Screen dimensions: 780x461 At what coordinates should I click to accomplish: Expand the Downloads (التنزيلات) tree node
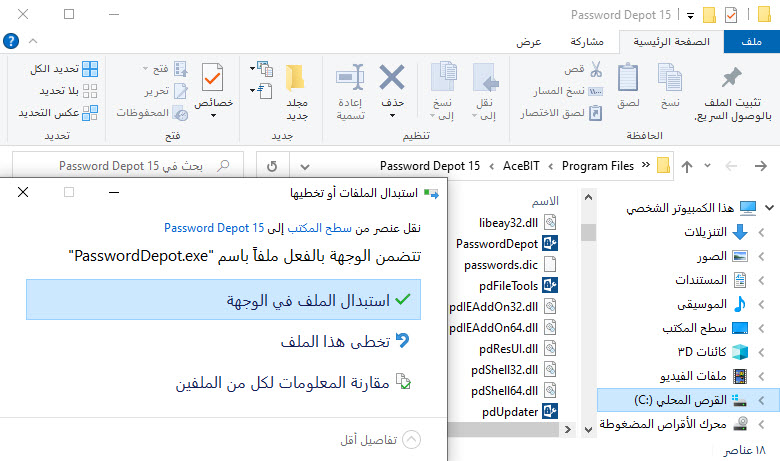[762, 232]
